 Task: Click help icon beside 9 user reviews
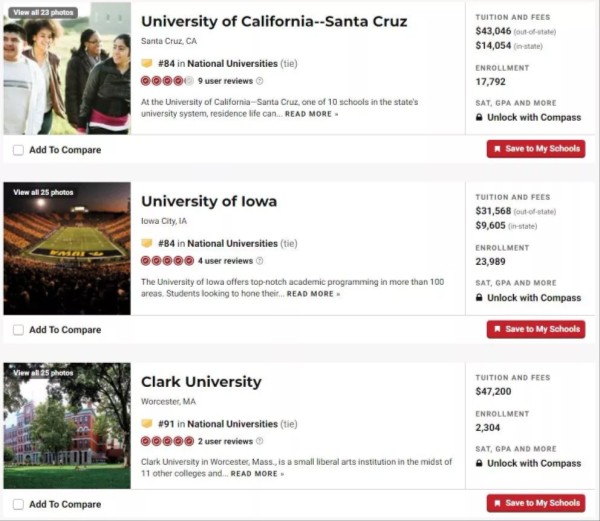(x=259, y=81)
